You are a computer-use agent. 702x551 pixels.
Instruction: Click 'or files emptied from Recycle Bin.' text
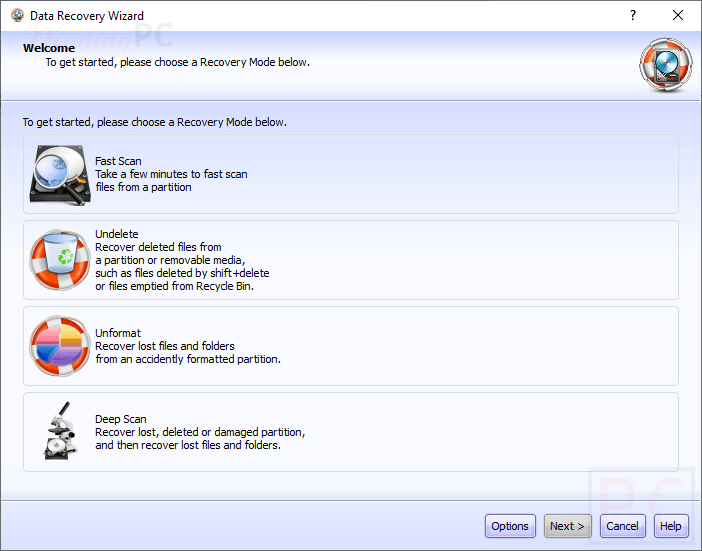pyautogui.click(x=175, y=286)
